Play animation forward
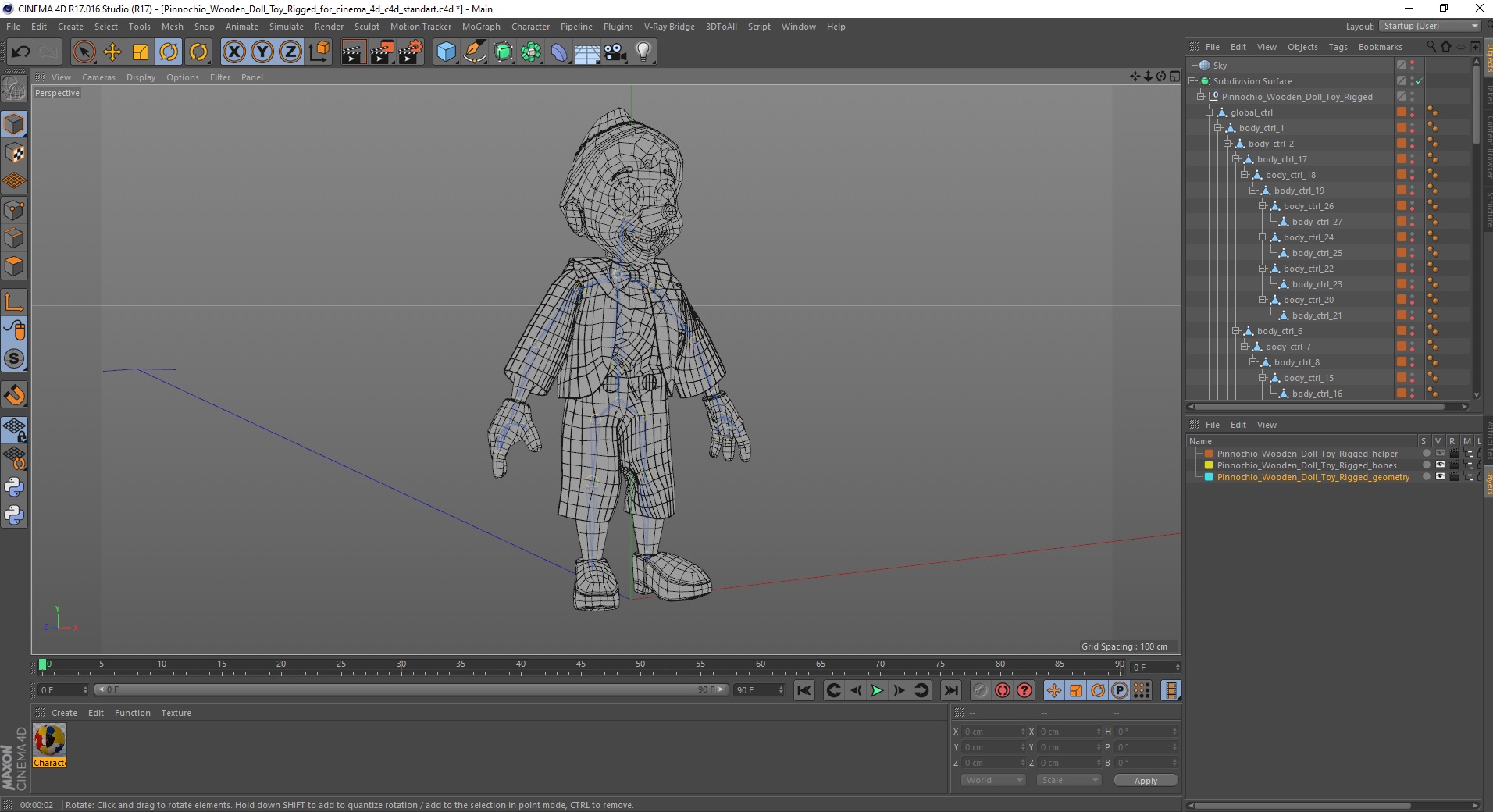Image resolution: width=1493 pixels, height=812 pixels. (877, 690)
